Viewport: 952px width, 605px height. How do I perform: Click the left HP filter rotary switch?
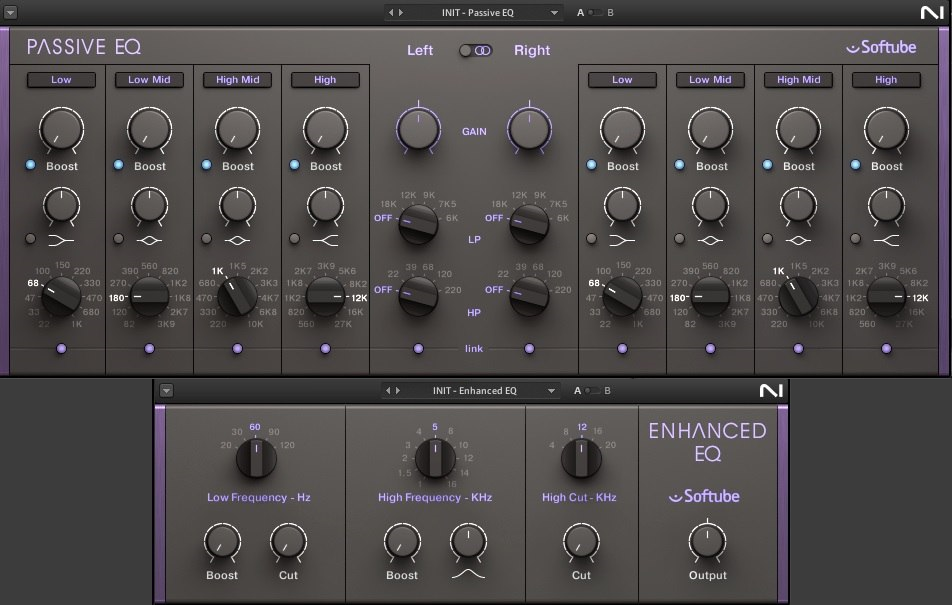[x=418, y=296]
